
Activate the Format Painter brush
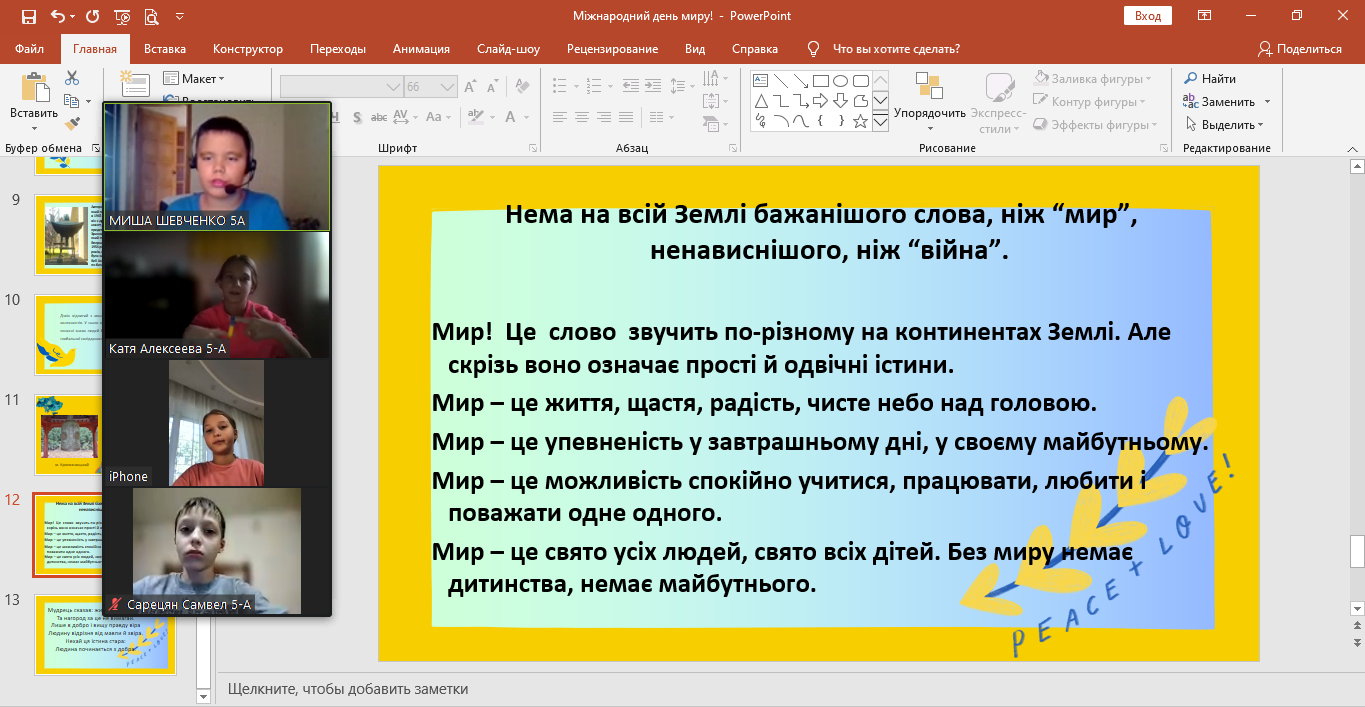(72, 124)
